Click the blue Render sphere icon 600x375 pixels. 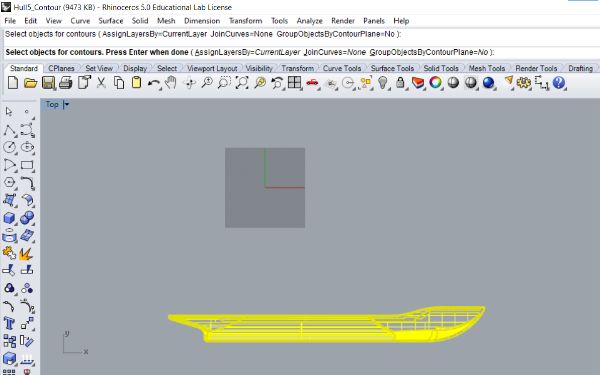pos(488,83)
